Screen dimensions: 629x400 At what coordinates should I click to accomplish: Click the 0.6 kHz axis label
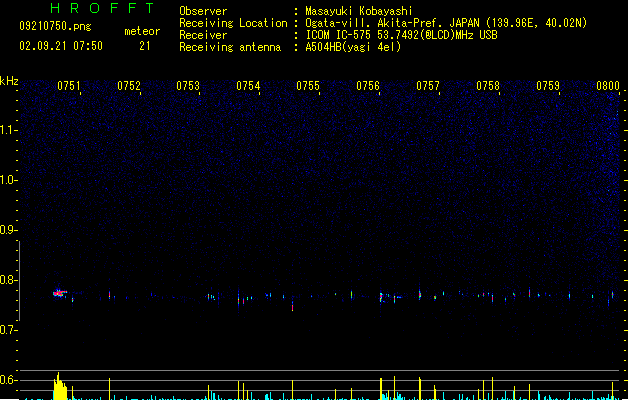[x=8, y=380]
